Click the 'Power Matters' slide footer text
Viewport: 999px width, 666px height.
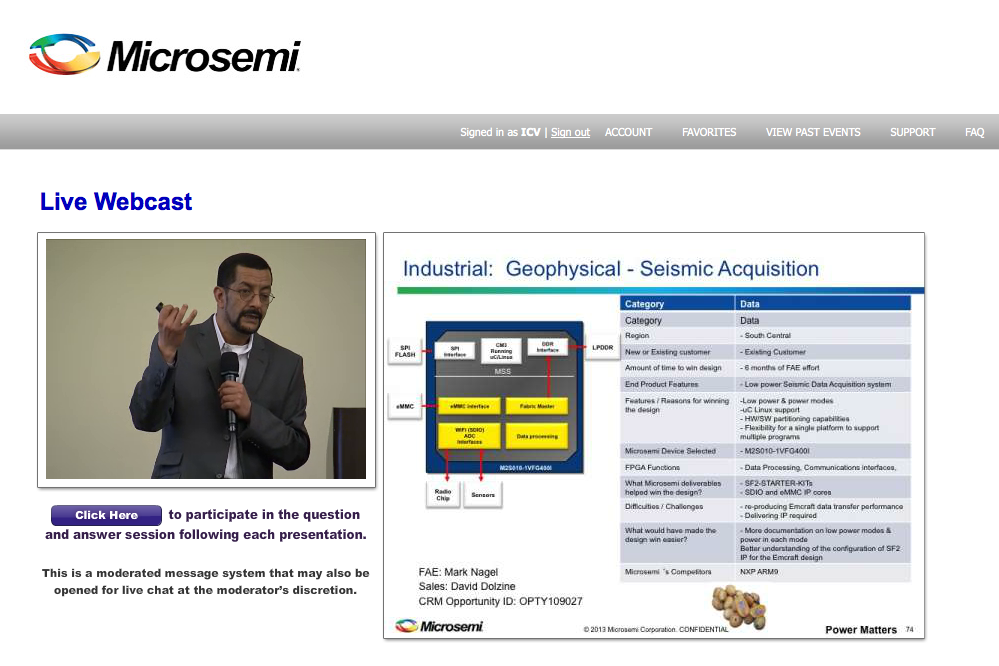coord(861,630)
